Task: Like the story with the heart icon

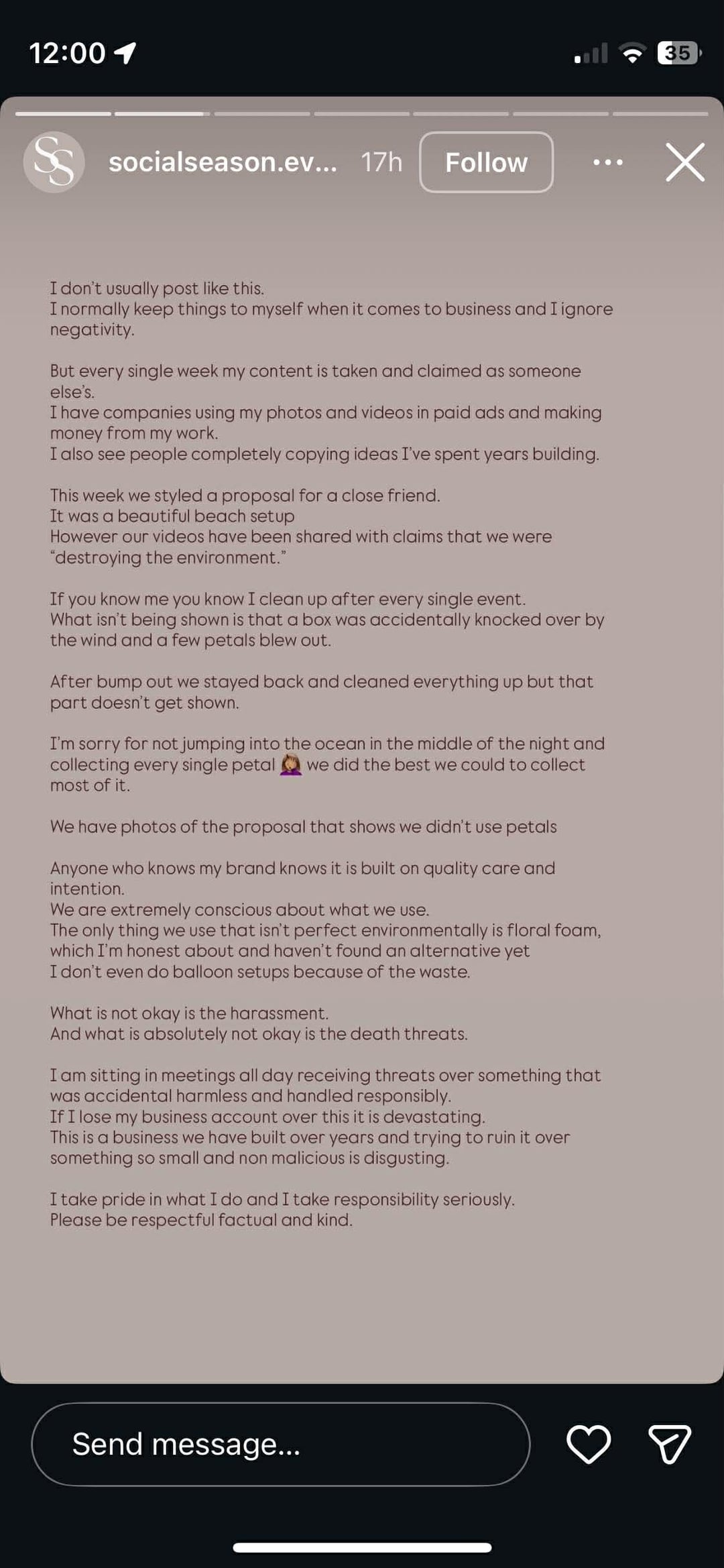Action: 589,1444
